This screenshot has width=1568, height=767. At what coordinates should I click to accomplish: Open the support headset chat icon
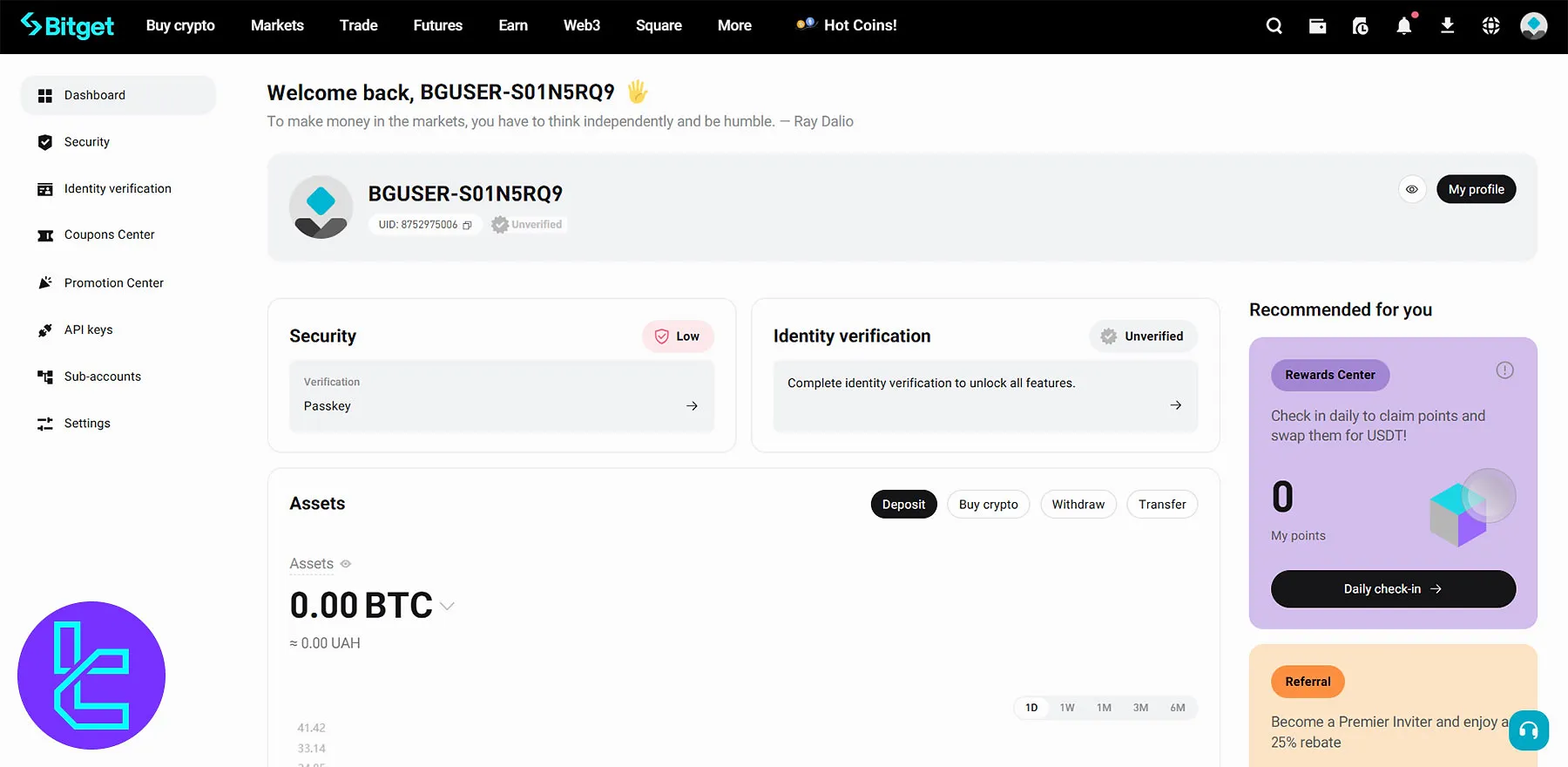pyautogui.click(x=1529, y=730)
